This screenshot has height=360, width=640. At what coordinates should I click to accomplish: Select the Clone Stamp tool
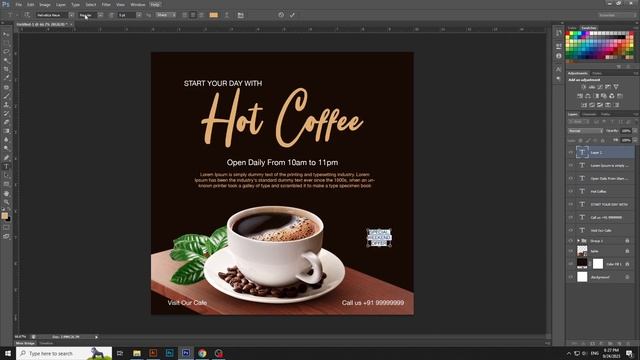tap(6, 105)
